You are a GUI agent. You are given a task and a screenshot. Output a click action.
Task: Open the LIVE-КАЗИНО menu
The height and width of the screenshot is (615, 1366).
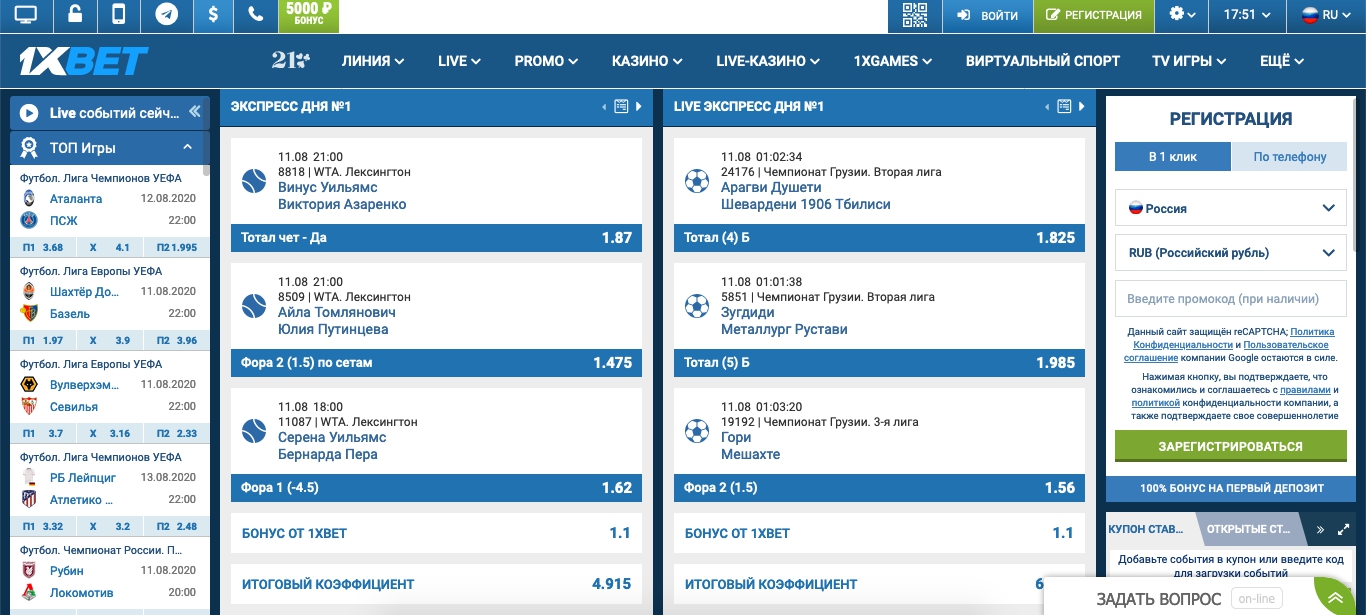(768, 61)
